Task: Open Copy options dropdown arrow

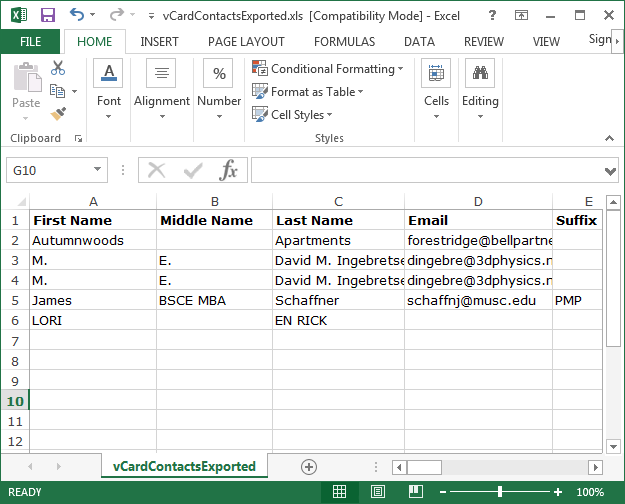Action: coord(75,91)
